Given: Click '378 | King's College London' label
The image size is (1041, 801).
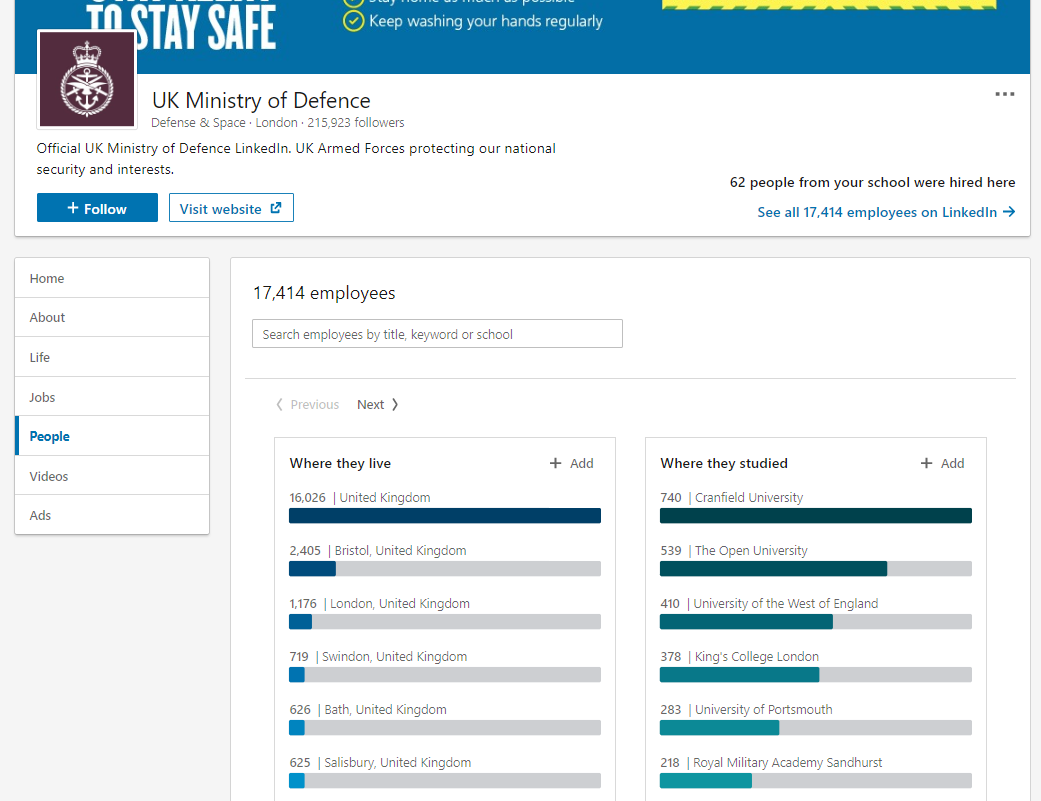Looking at the screenshot, I should point(740,657).
